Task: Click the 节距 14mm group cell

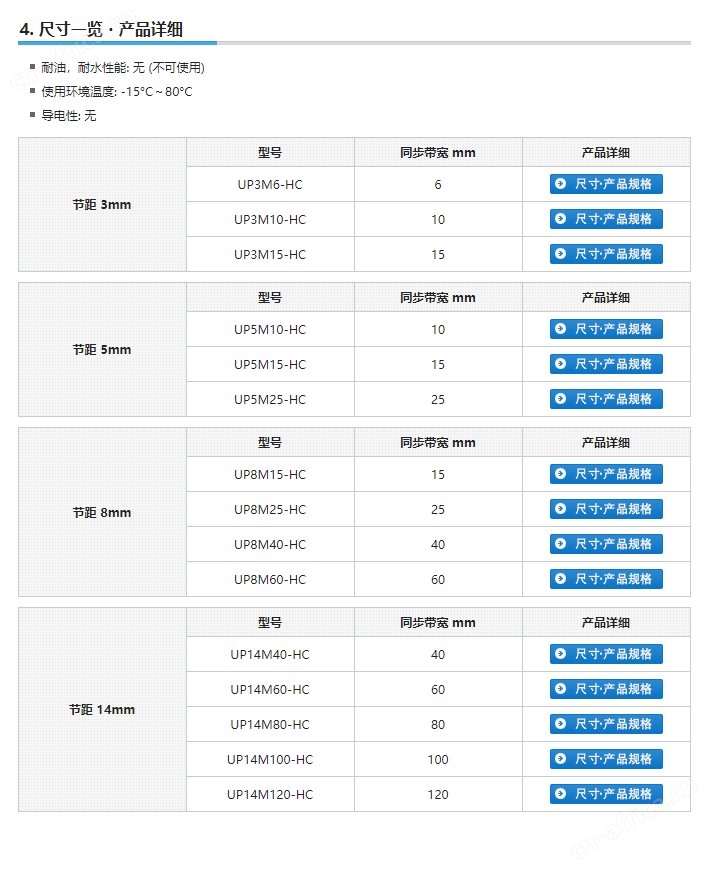Action: 102,709
